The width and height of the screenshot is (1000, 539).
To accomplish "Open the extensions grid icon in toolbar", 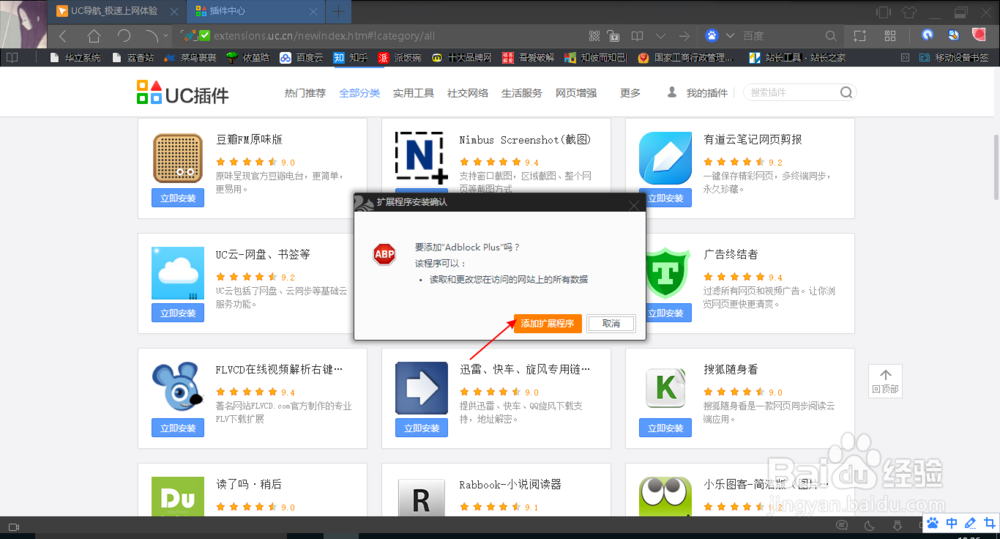I will (x=890, y=36).
